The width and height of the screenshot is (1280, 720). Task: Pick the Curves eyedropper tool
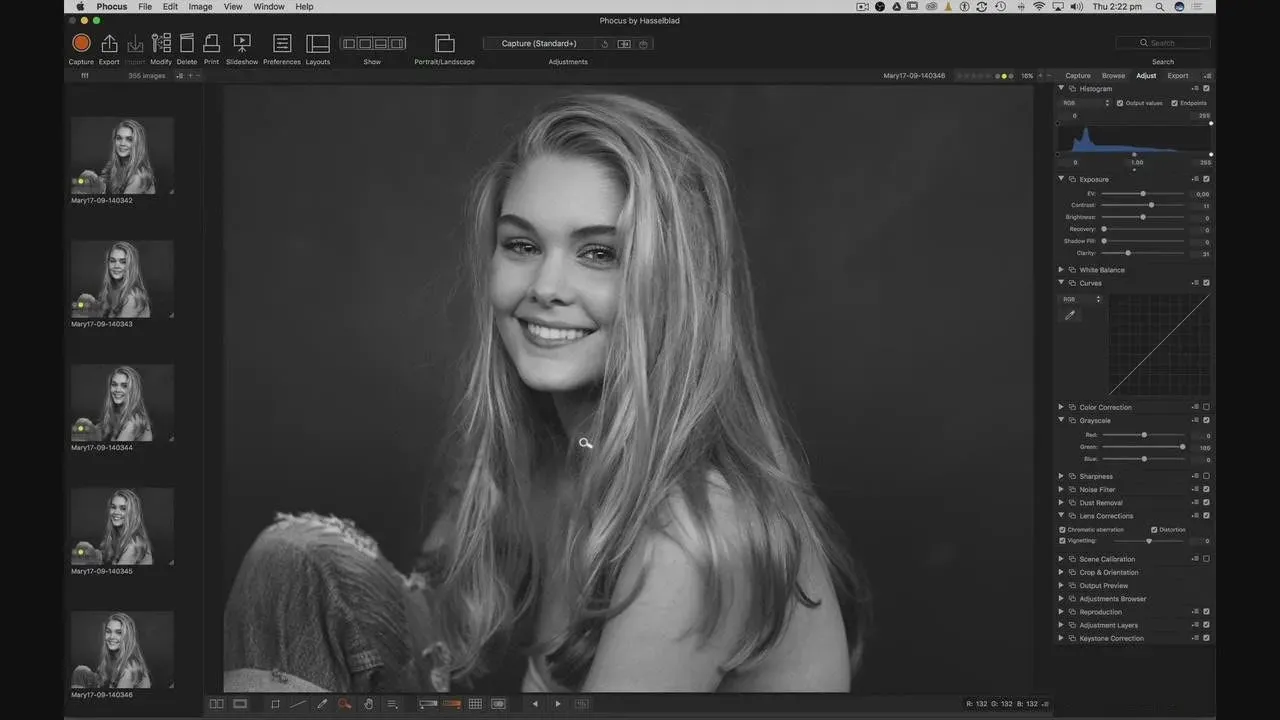1070,315
